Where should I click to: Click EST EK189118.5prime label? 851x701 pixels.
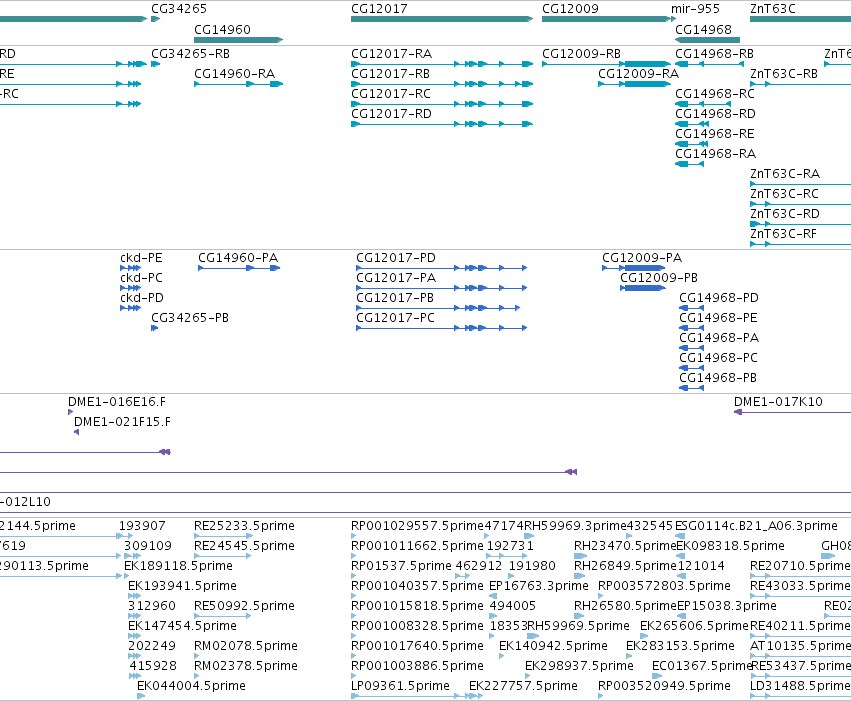179,566
